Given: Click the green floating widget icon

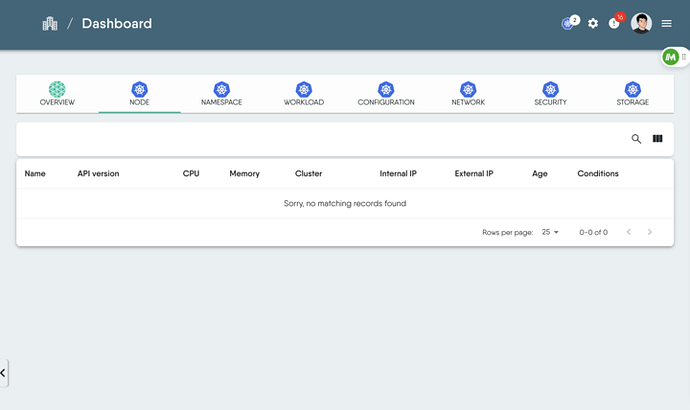Looking at the screenshot, I should [x=671, y=57].
